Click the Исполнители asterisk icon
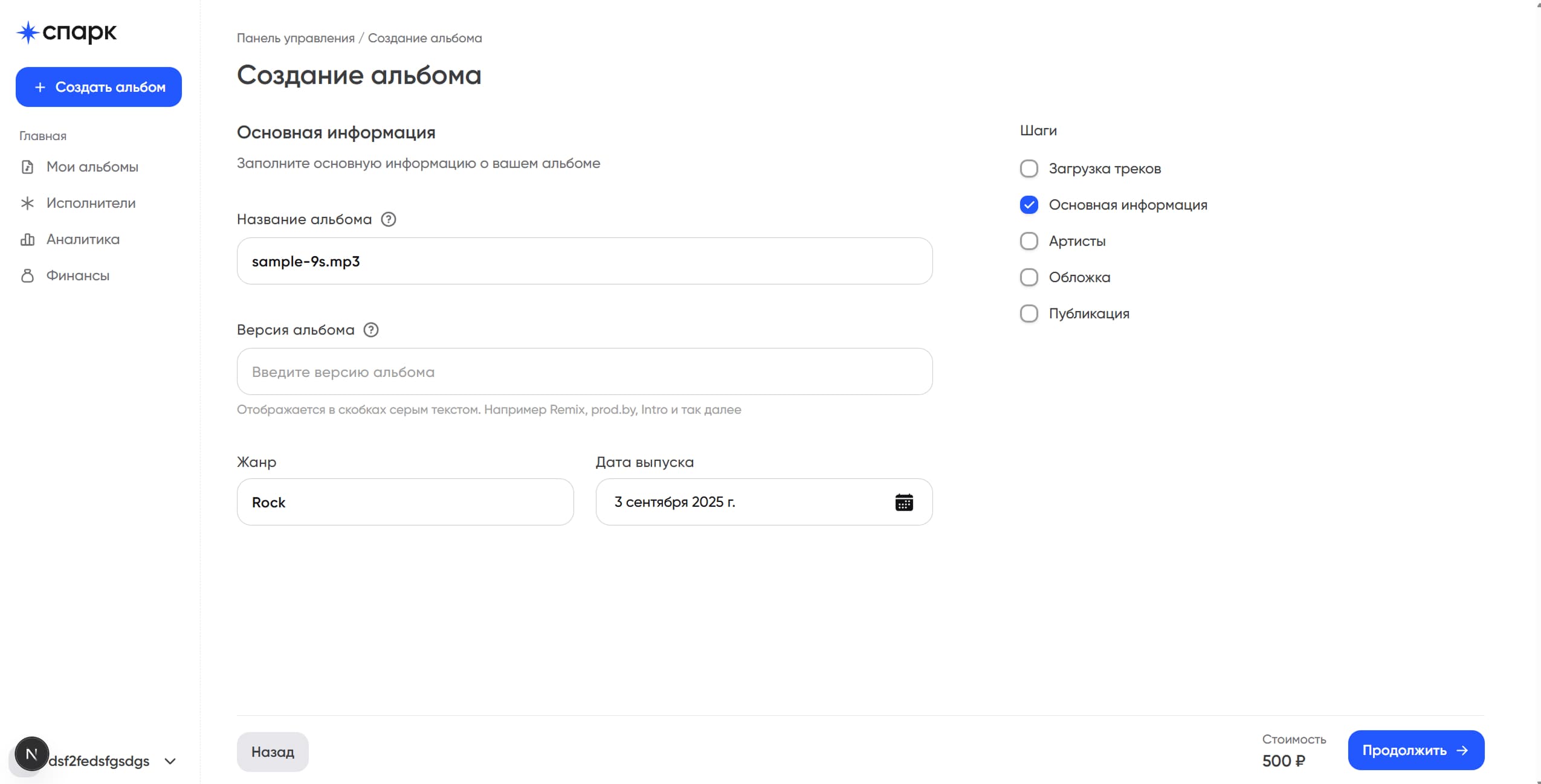Image resolution: width=1541 pixels, height=784 pixels. click(27, 203)
